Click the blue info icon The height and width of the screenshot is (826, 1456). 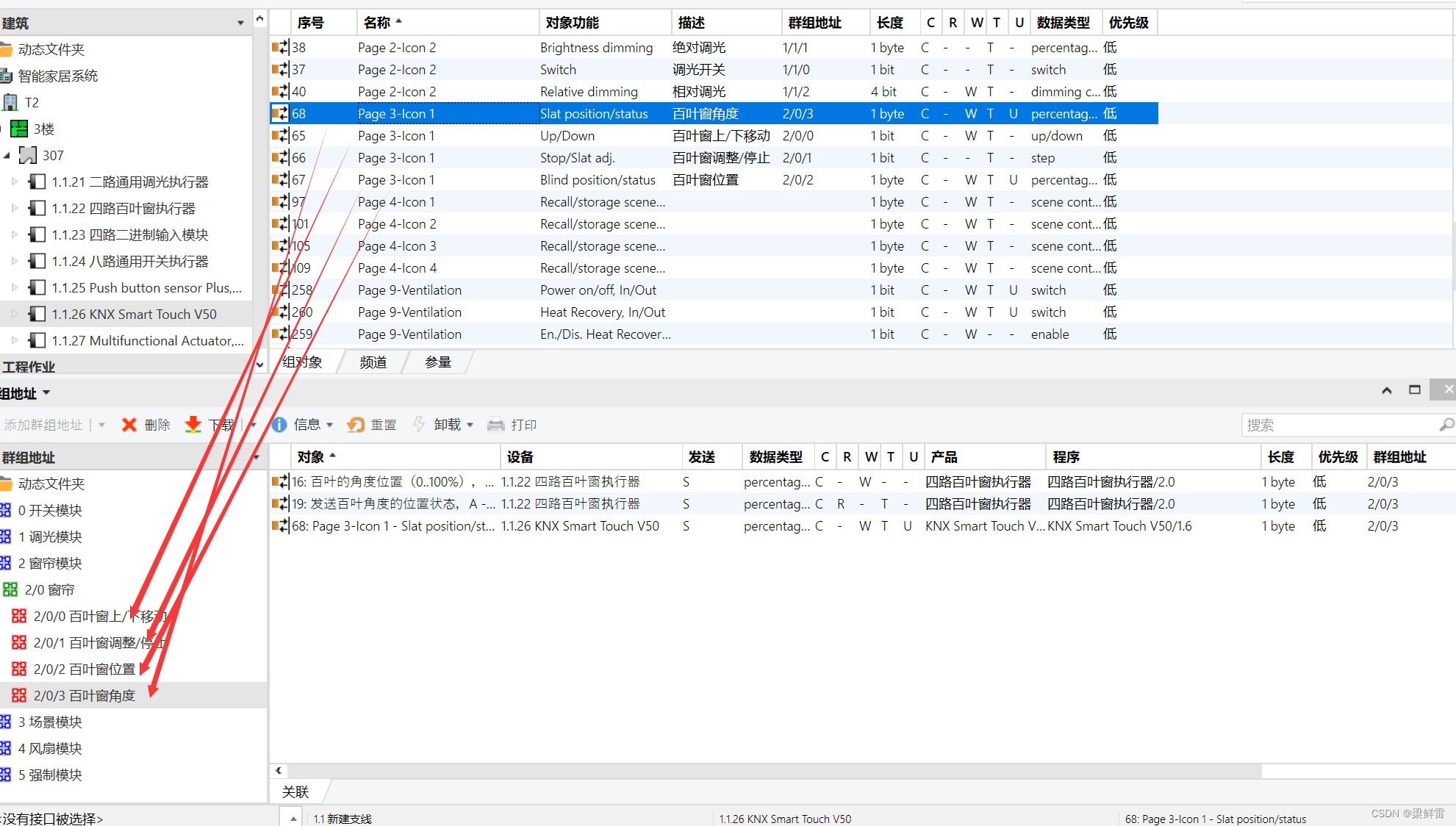point(279,425)
